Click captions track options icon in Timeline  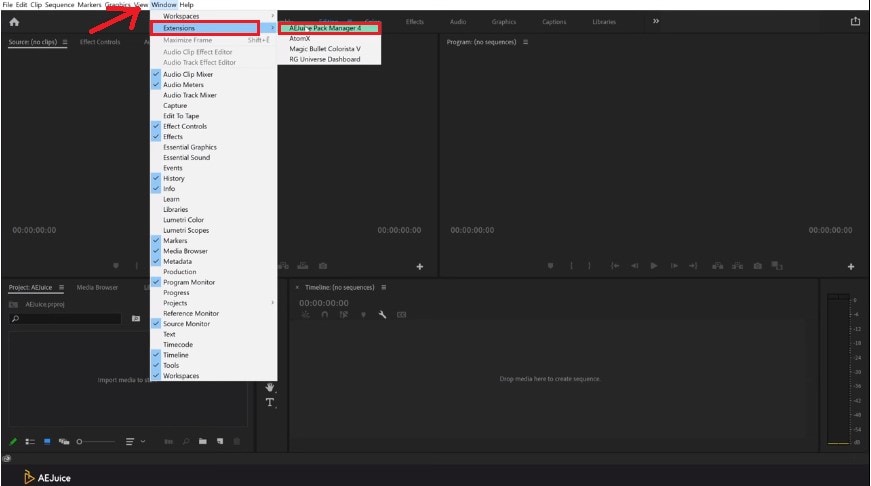pyautogui.click(x=402, y=314)
